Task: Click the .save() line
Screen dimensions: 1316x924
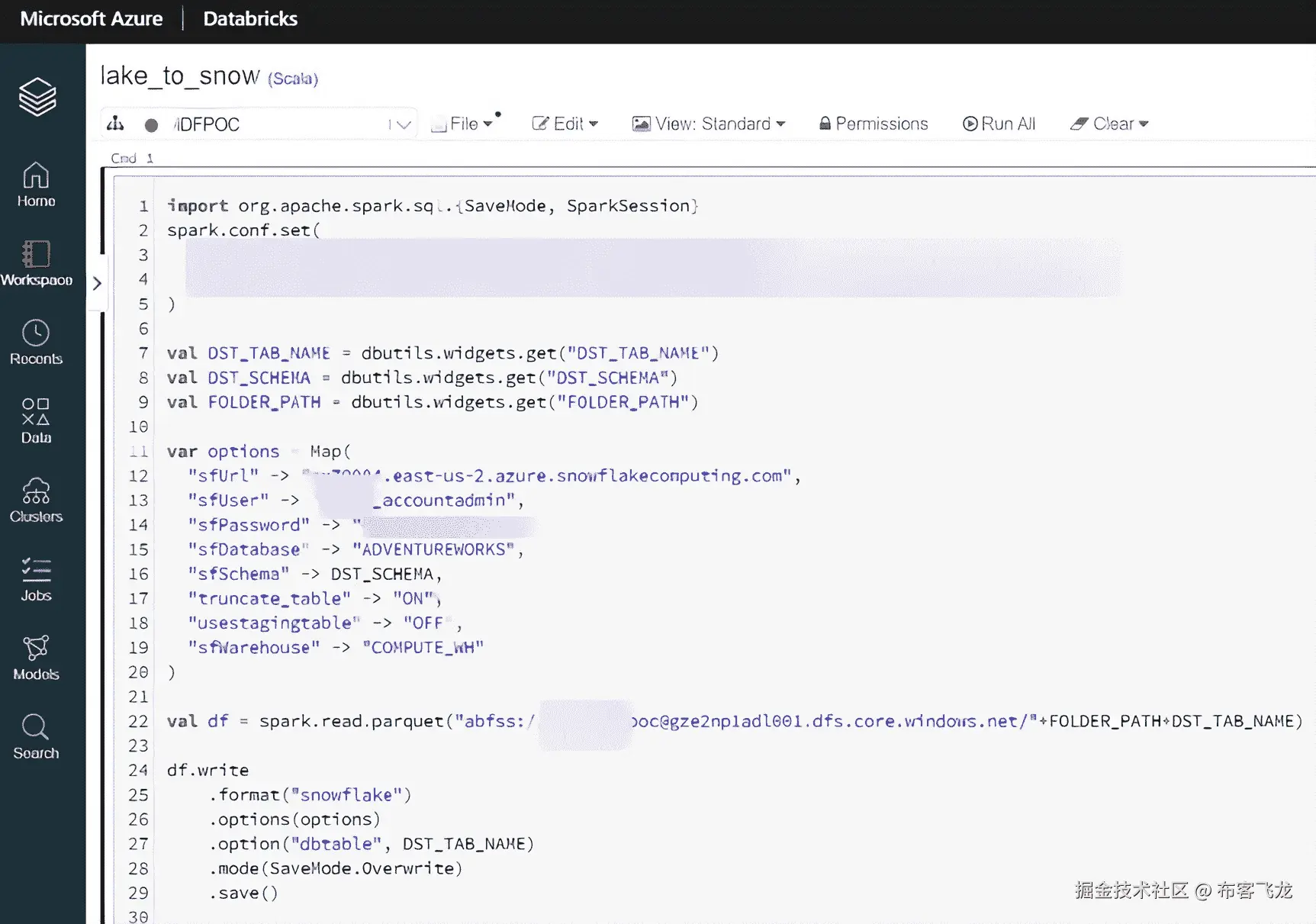Action: 243,893
